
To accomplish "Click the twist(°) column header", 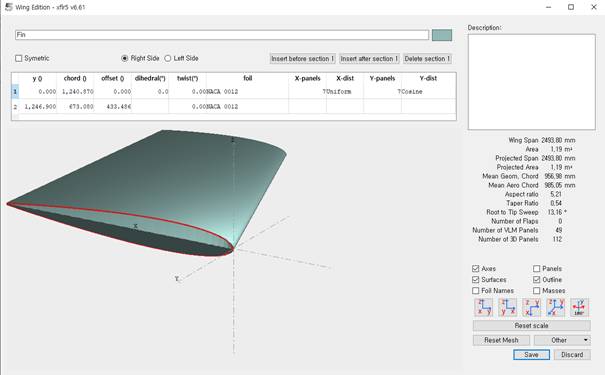I will tap(188, 78).
